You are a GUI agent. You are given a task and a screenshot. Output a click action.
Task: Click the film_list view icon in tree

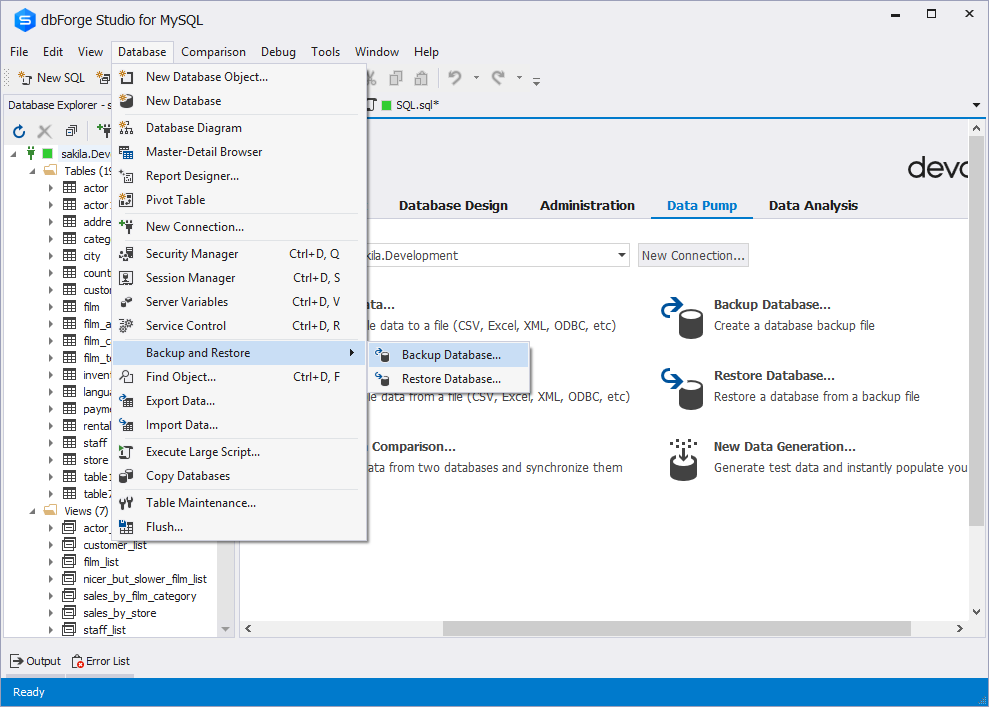pyautogui.click(x=69, y=562)
